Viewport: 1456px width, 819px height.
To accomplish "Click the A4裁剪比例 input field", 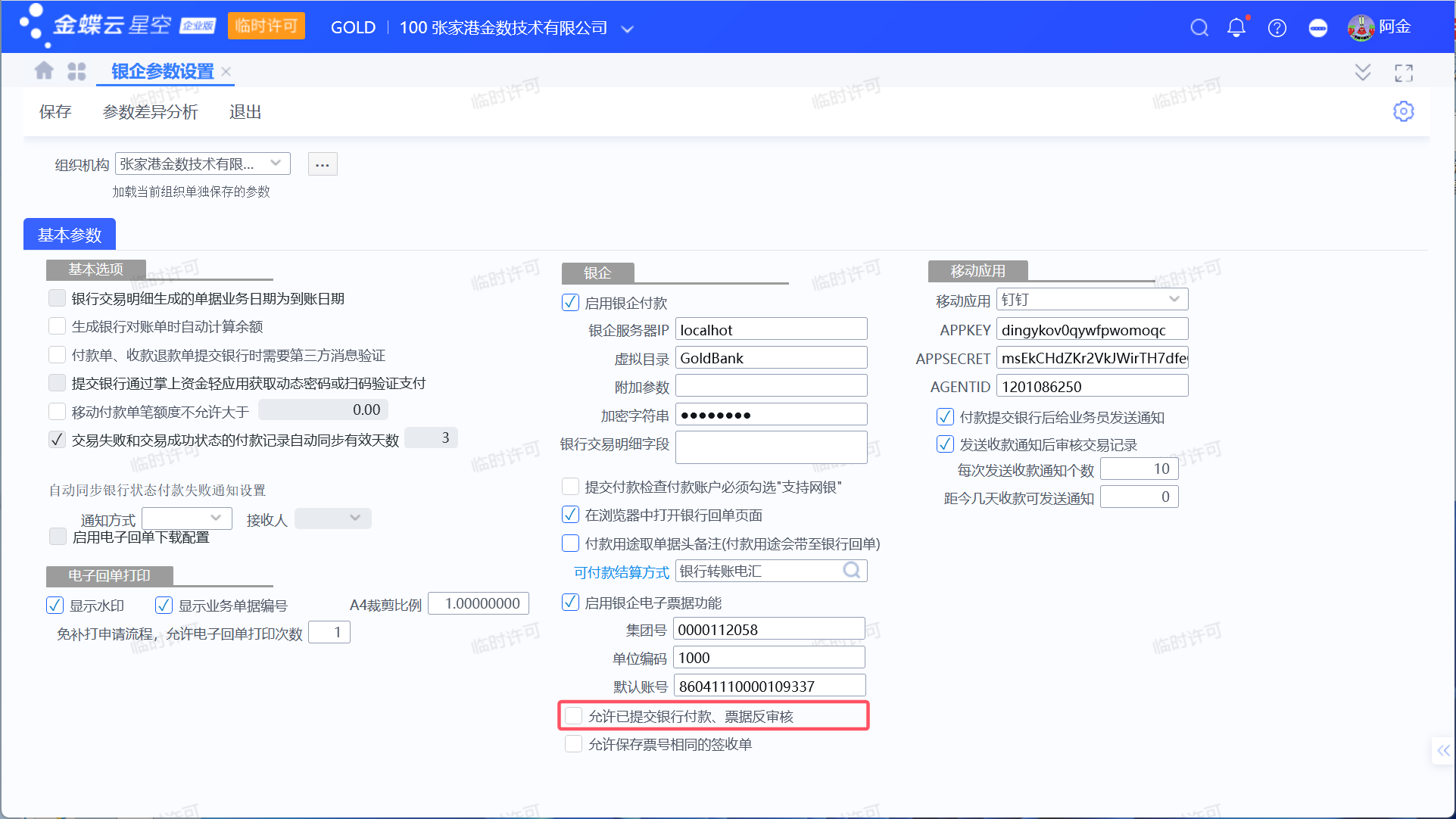I will tap(479, 603).
